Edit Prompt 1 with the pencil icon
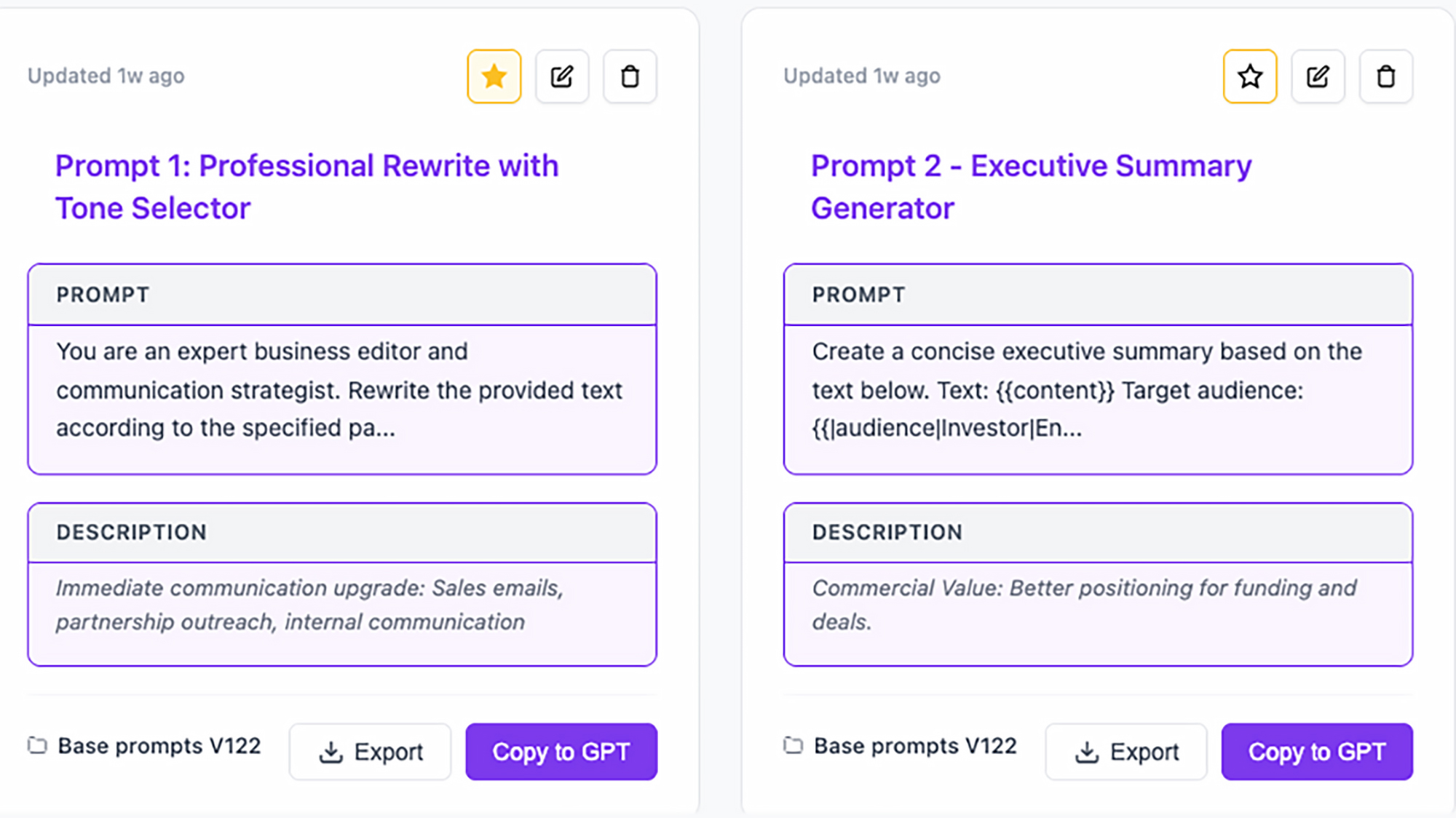This screenshot has height=818, width=1456. 561,76
